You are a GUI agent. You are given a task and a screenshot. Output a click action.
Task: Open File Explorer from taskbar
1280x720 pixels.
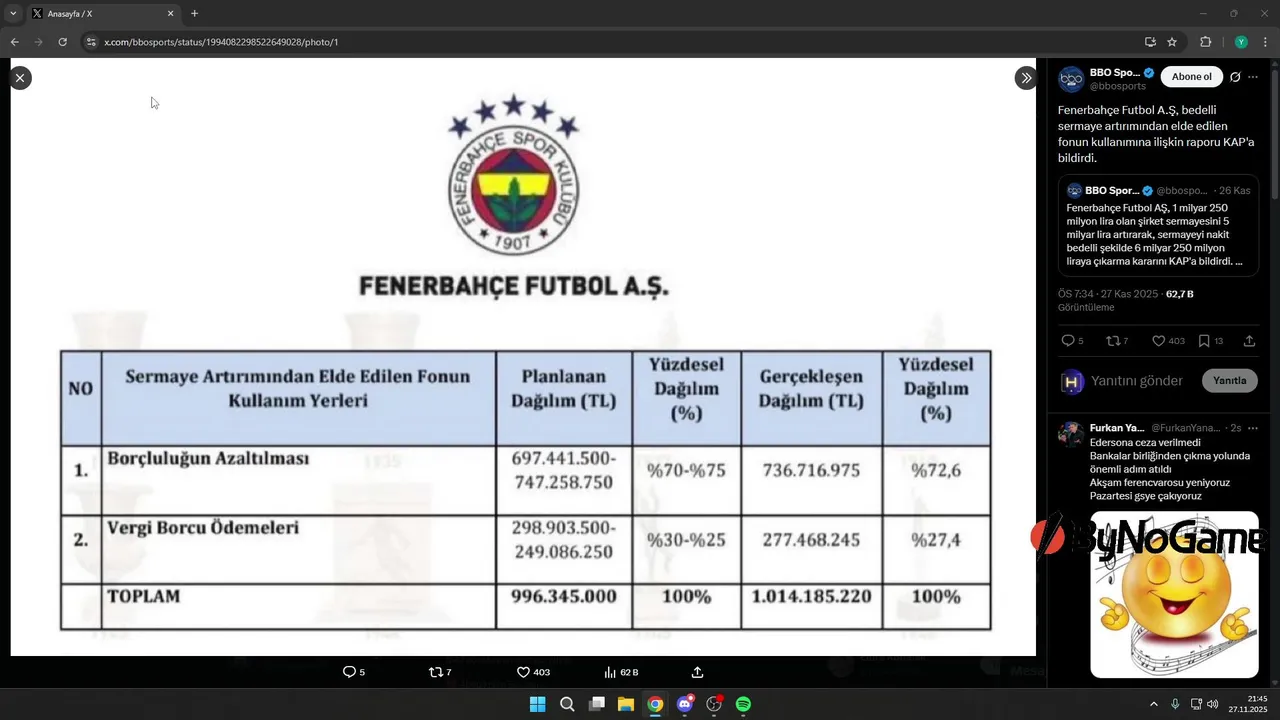(x=626, y=704)
